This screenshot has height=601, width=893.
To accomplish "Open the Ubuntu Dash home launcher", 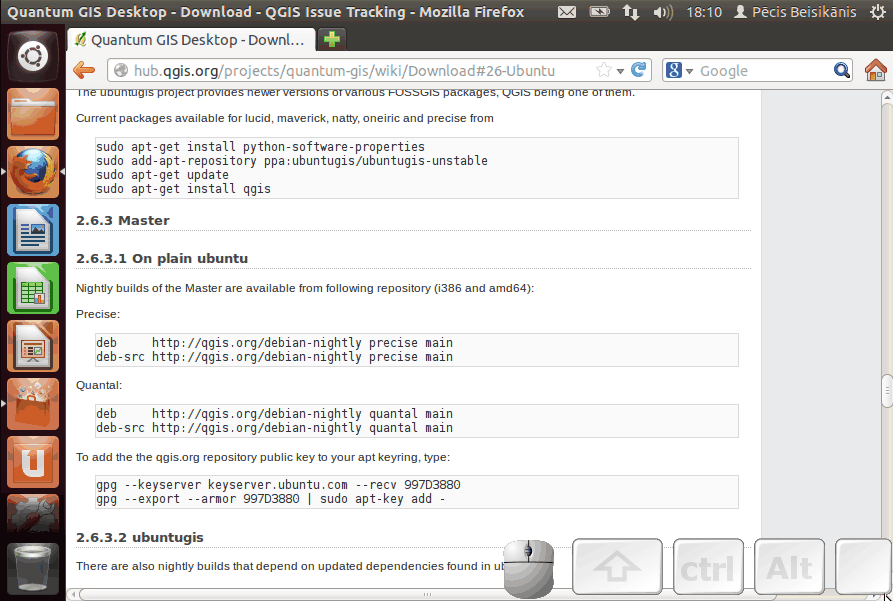I will click(x=32, y=56).
